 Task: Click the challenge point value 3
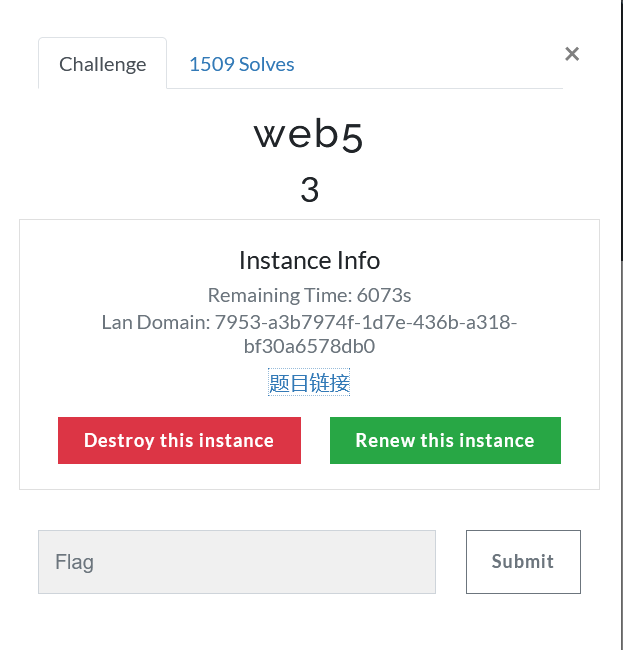(x=309, y=189)
